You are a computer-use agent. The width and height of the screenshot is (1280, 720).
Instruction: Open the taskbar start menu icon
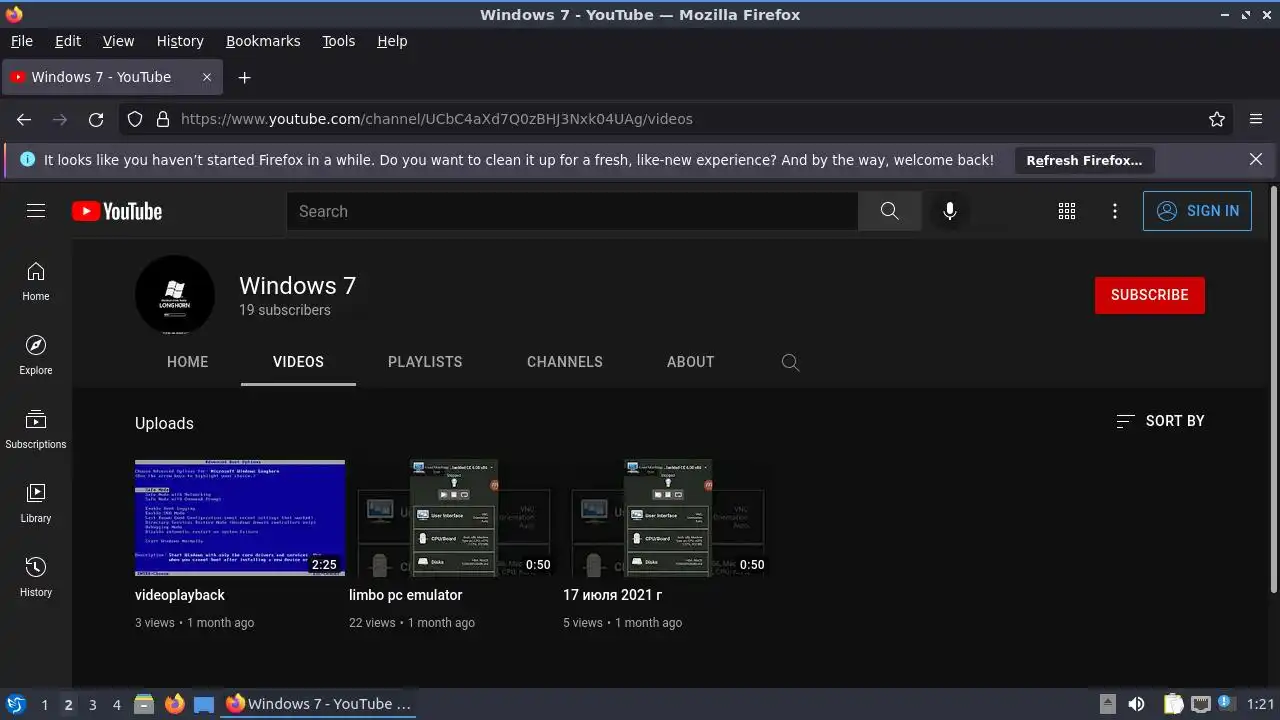(15, 704)
